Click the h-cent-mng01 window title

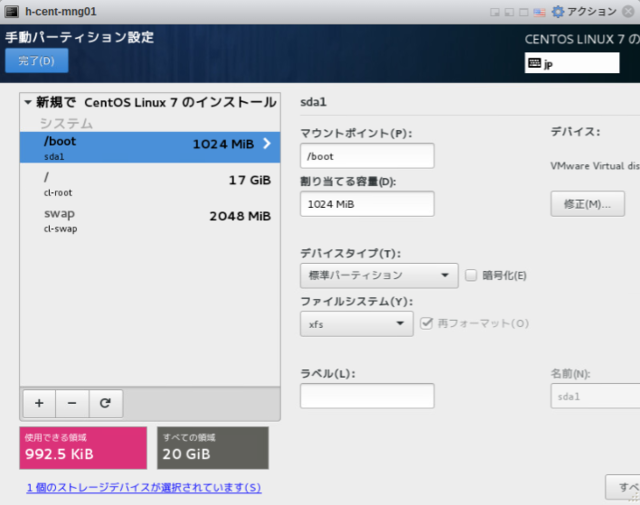tap(61, 11)
